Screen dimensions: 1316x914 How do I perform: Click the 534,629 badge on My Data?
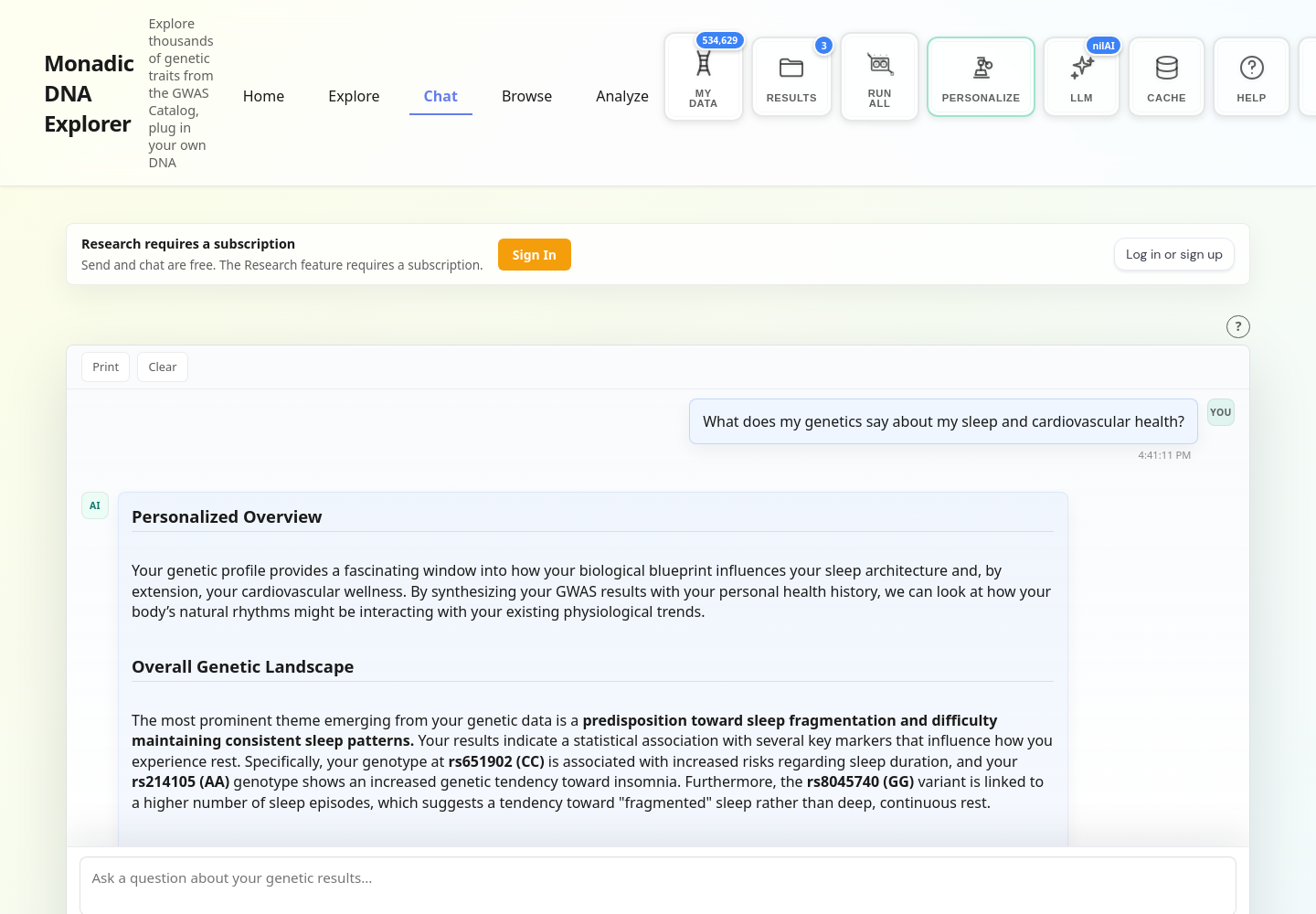click(720, 40)
